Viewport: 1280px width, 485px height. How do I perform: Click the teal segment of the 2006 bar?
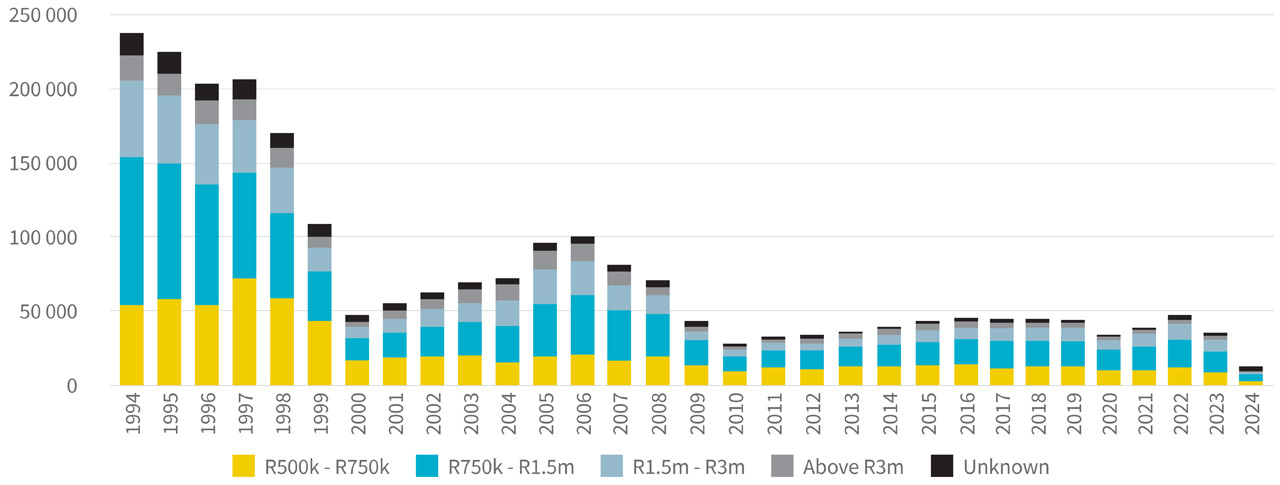583,324
